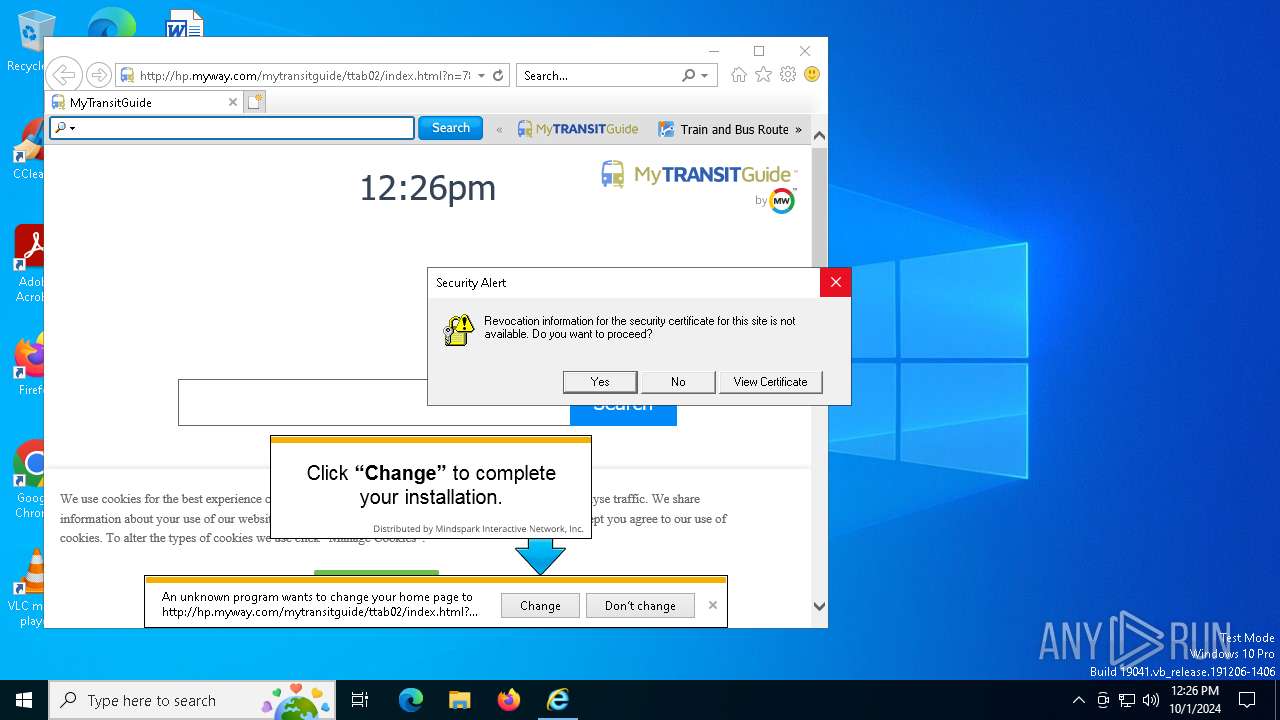
Task: Click the MW badge logo
Action: (x=782, y=201)
